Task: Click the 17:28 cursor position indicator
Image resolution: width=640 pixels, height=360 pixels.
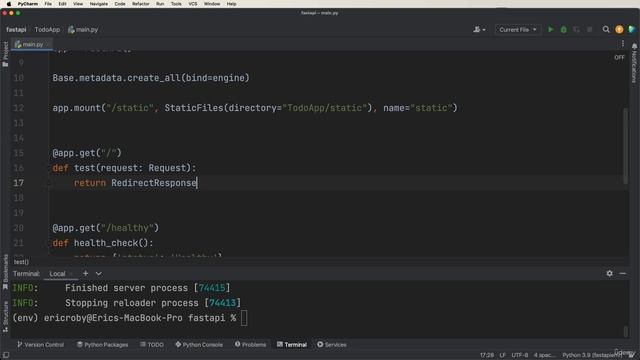Action: click(487, 355)
